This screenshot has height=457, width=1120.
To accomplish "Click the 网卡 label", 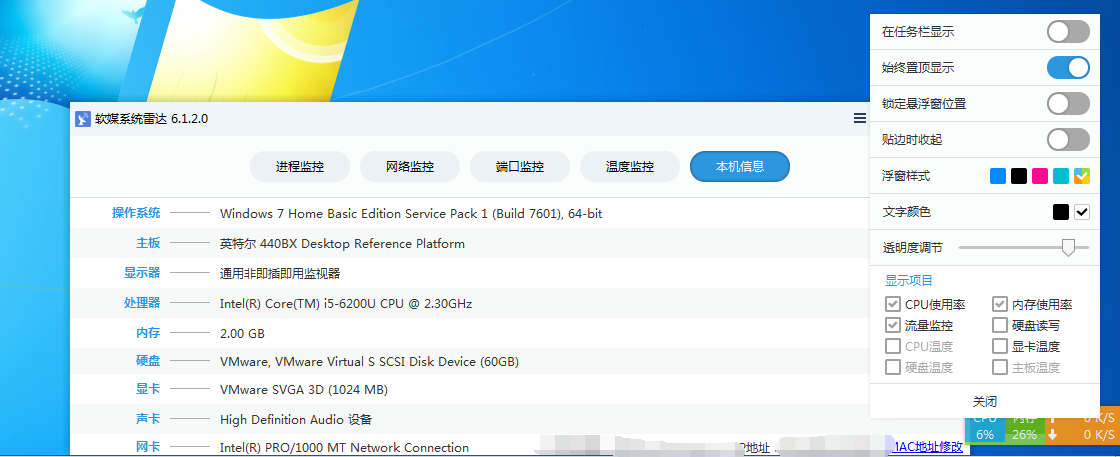I will 149,447.
